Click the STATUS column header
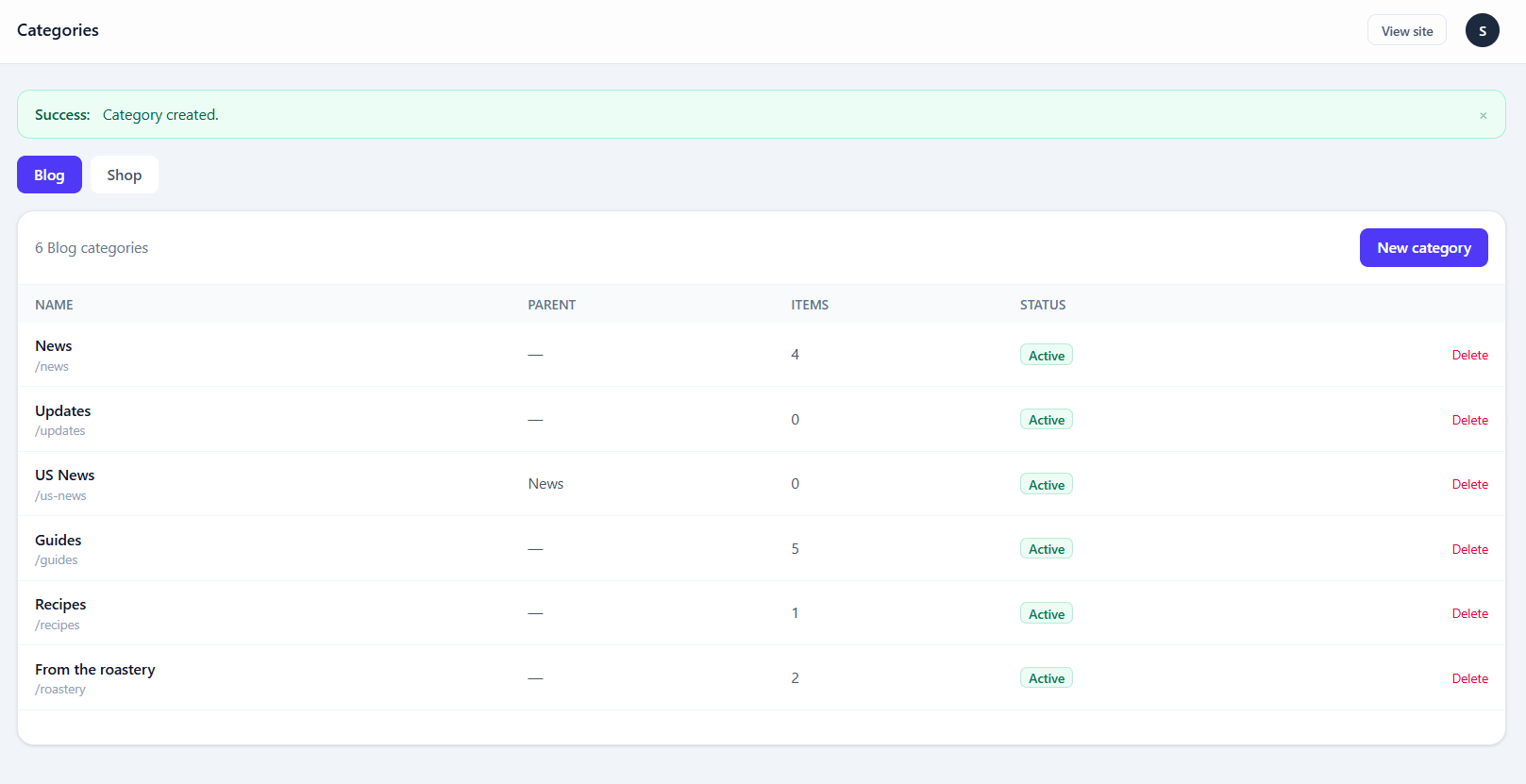The image size is (1526, 784). coord(1043,305)
